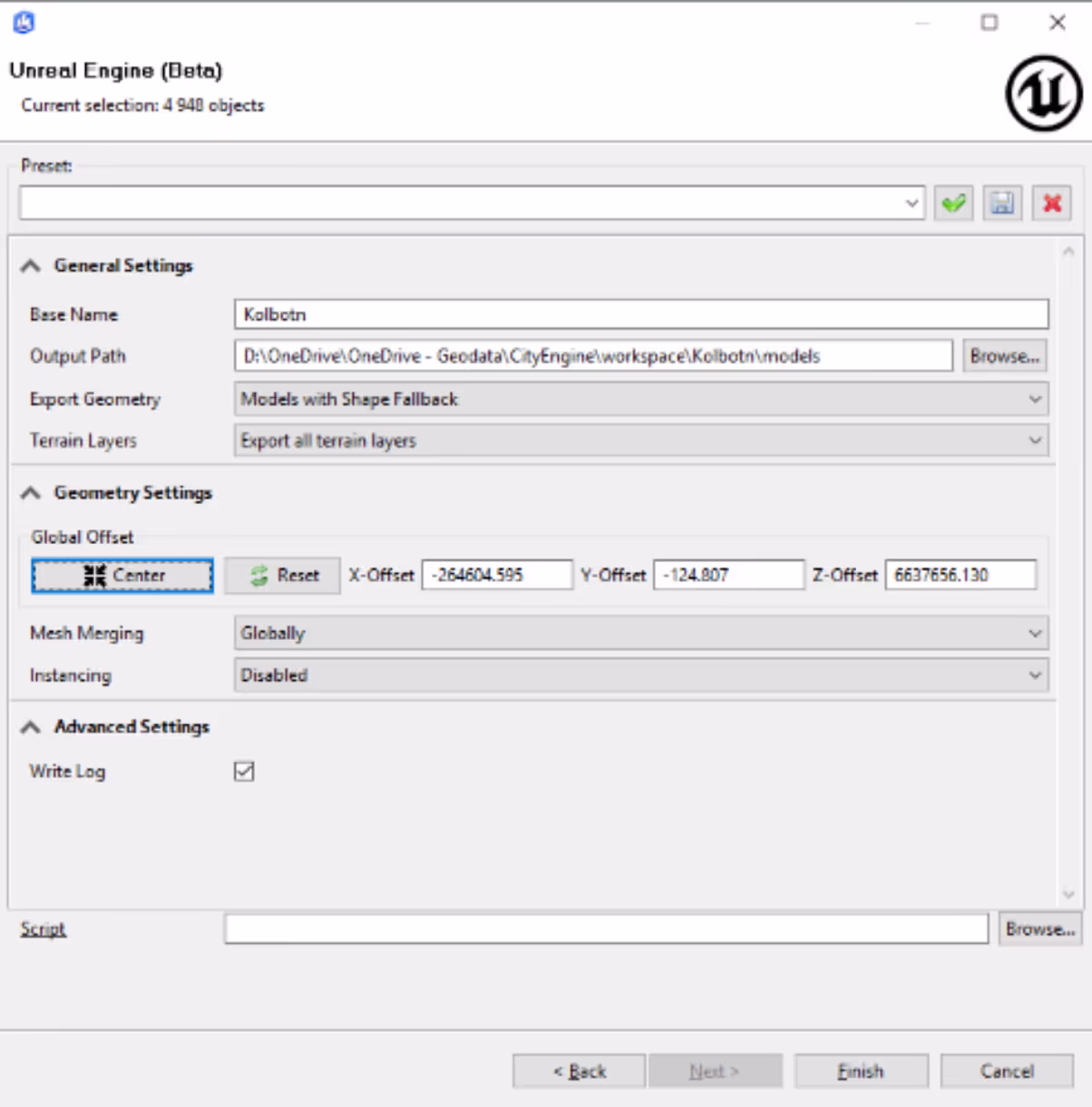The image size is (1092, 1107).
Task: Collapse the Geometry Settings section
Action: pos(31,493)
